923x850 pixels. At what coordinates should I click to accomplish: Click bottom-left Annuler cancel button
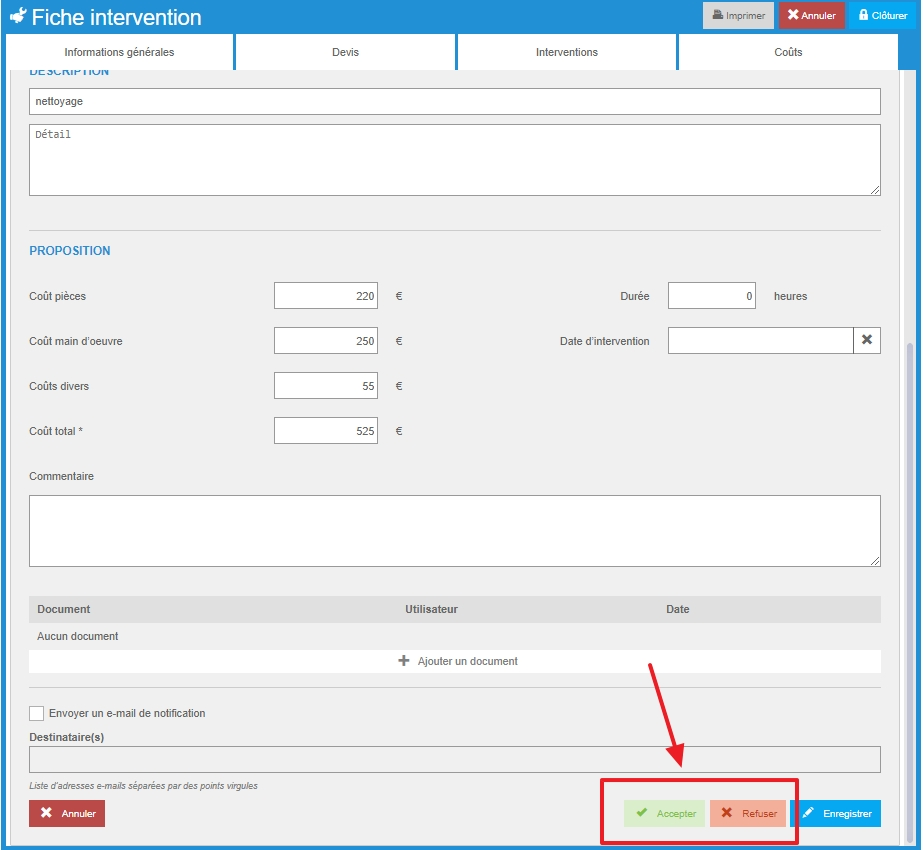pyautogui.click(x=67, y=813)
